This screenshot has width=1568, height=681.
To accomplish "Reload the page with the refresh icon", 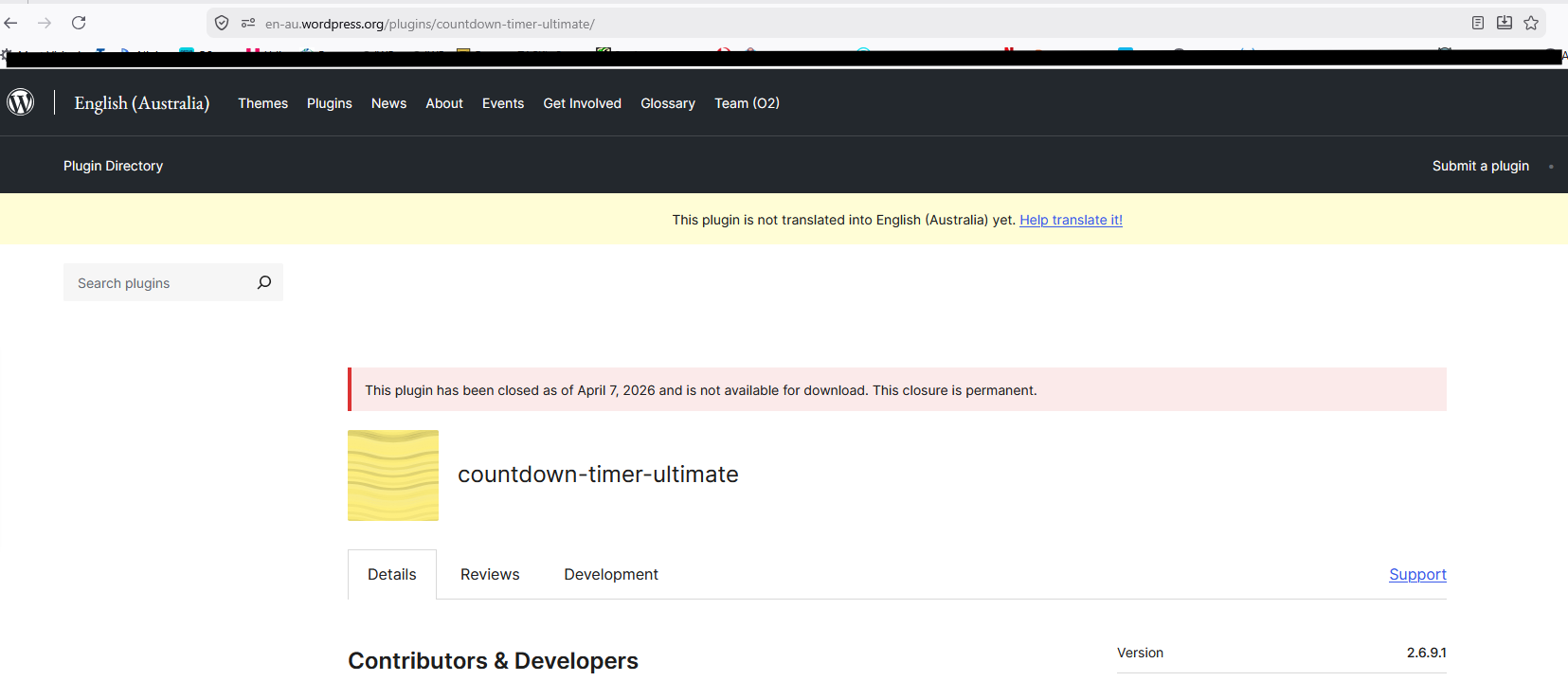I will coord(79,23).
